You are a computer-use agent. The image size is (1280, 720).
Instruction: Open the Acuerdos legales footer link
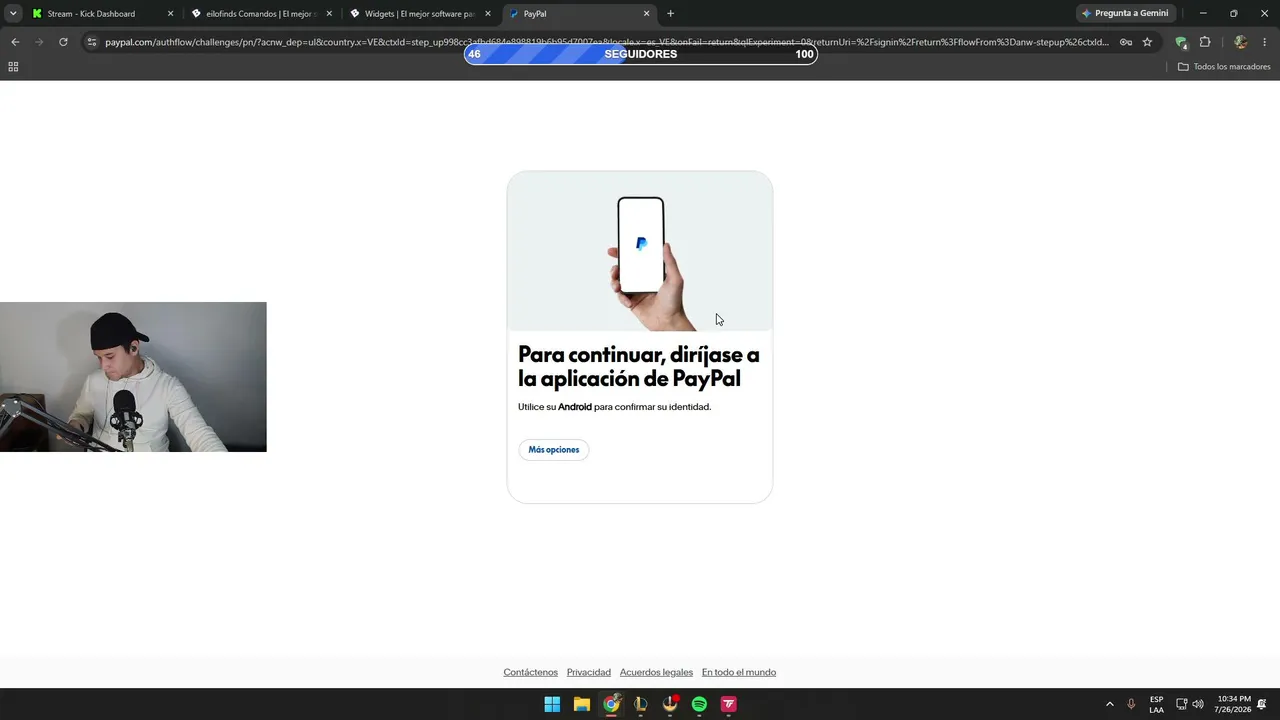pyautogui.click(x=656, y=672)
